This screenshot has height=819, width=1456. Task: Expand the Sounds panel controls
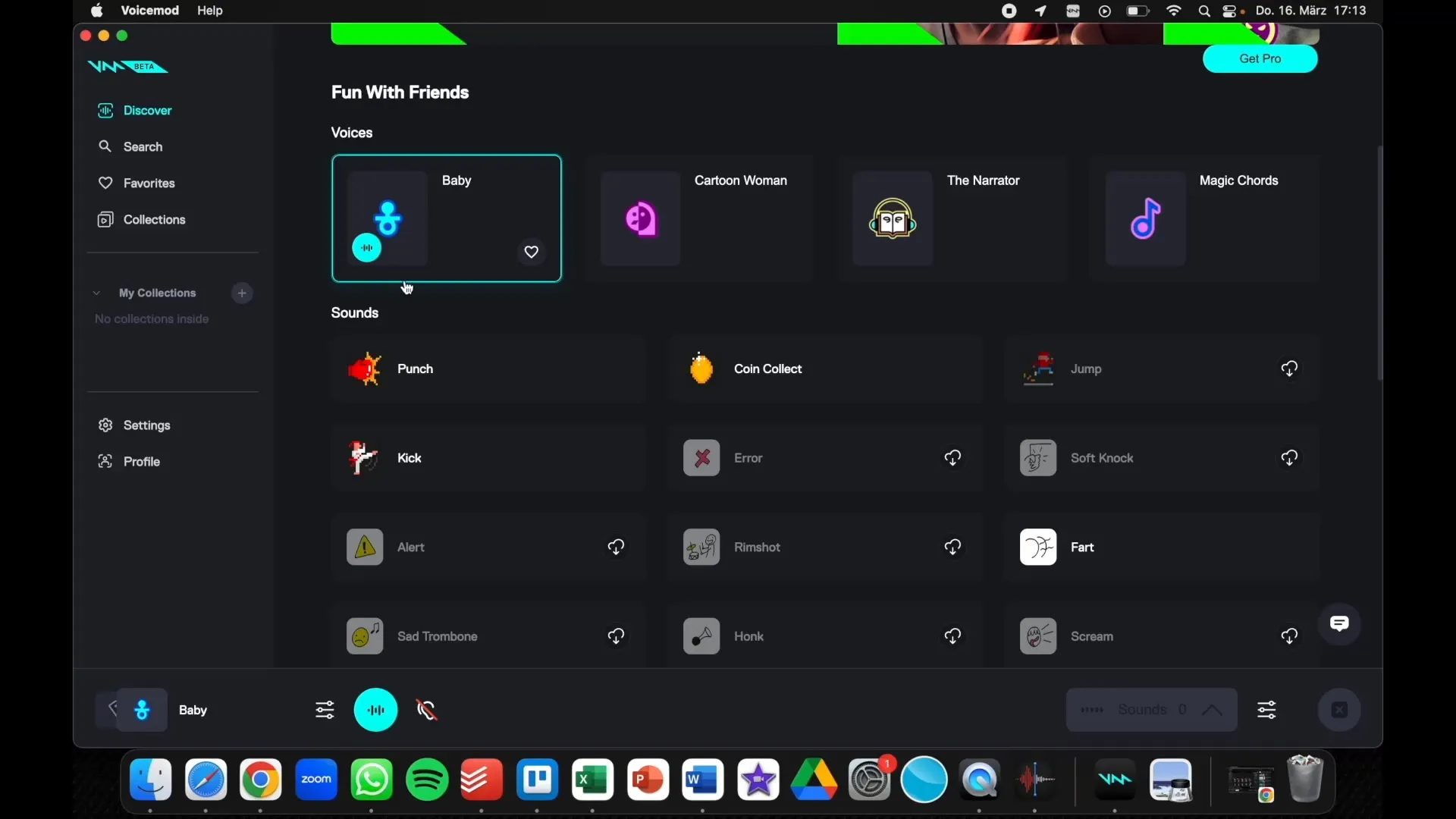tap(1213, 709)
